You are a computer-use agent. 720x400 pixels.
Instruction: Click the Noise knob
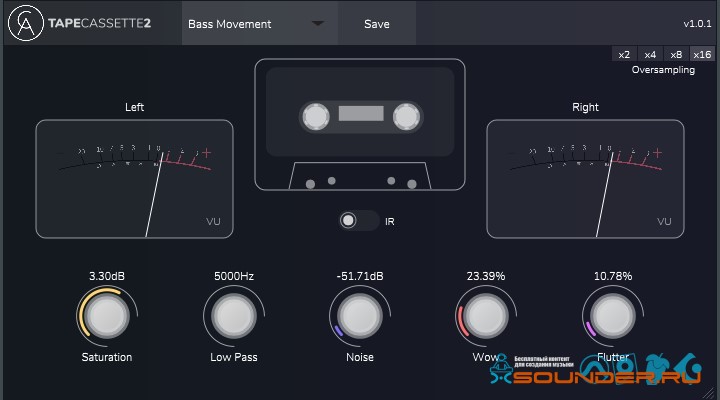[x=360, y=316]
